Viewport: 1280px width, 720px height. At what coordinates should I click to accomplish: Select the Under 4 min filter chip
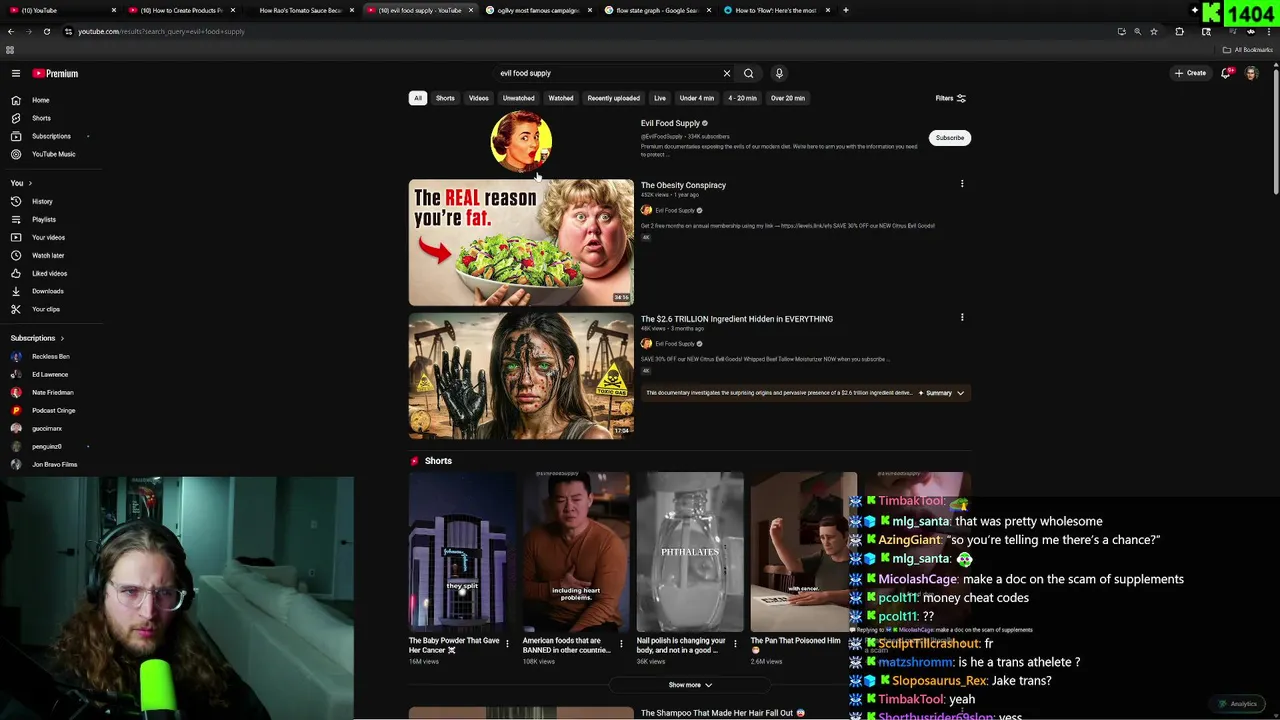(x=697, y=98)
